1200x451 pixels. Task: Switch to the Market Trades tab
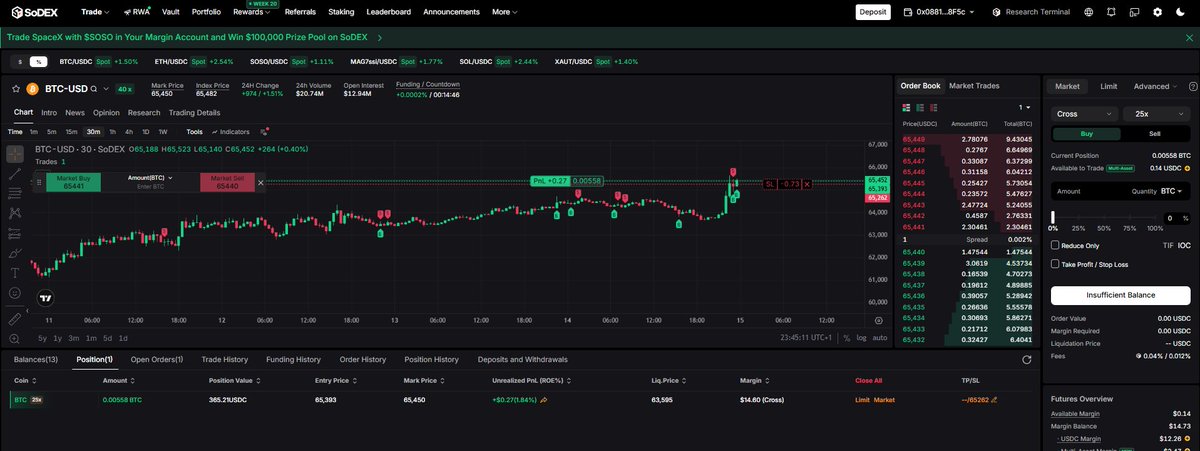pos(974,86)
